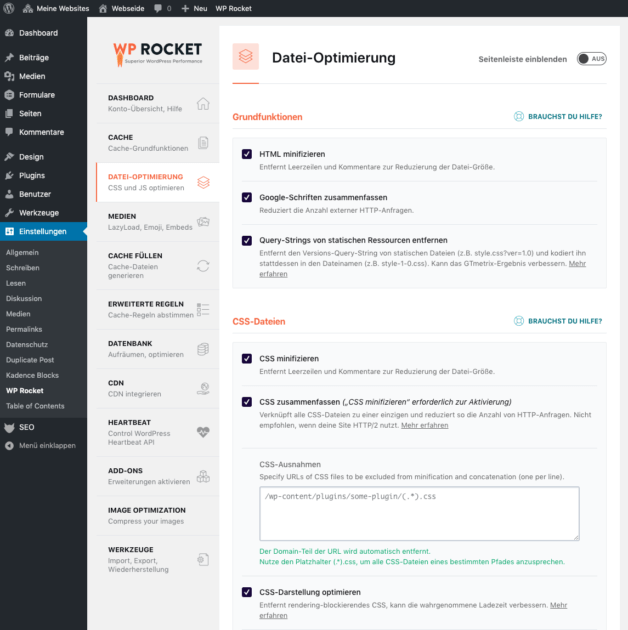Click the Werkzeuge import export icon

203,559
